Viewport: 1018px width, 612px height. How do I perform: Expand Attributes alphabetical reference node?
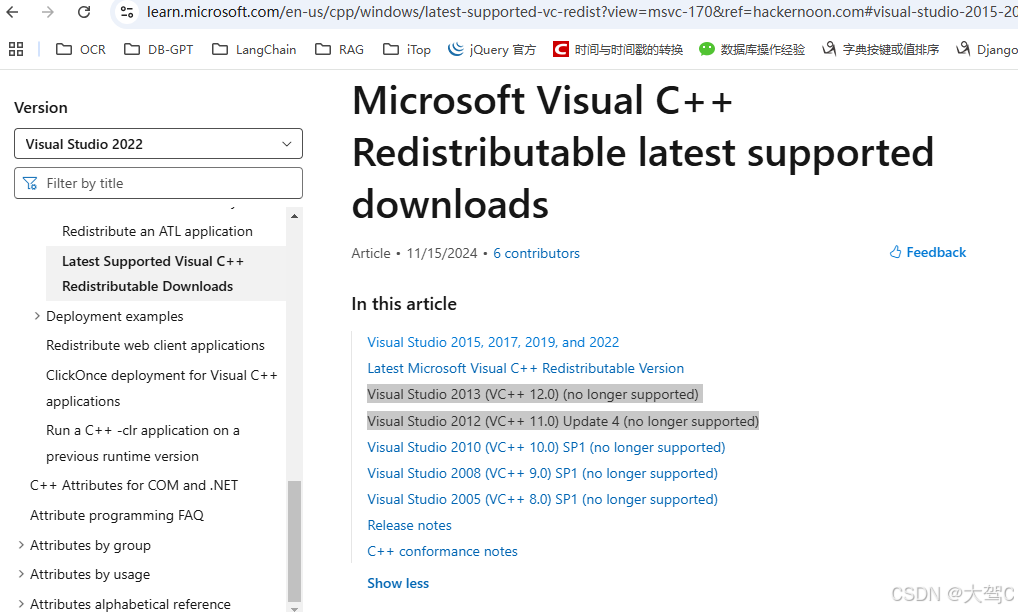tap(21, 604)
